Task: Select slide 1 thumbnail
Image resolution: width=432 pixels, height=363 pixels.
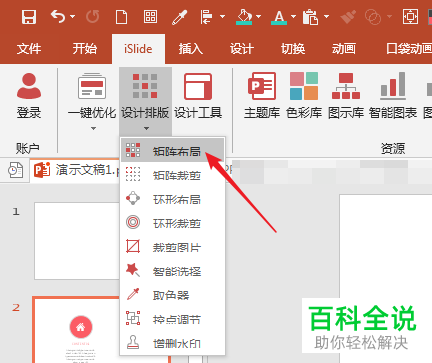Action: pos(77,241)
